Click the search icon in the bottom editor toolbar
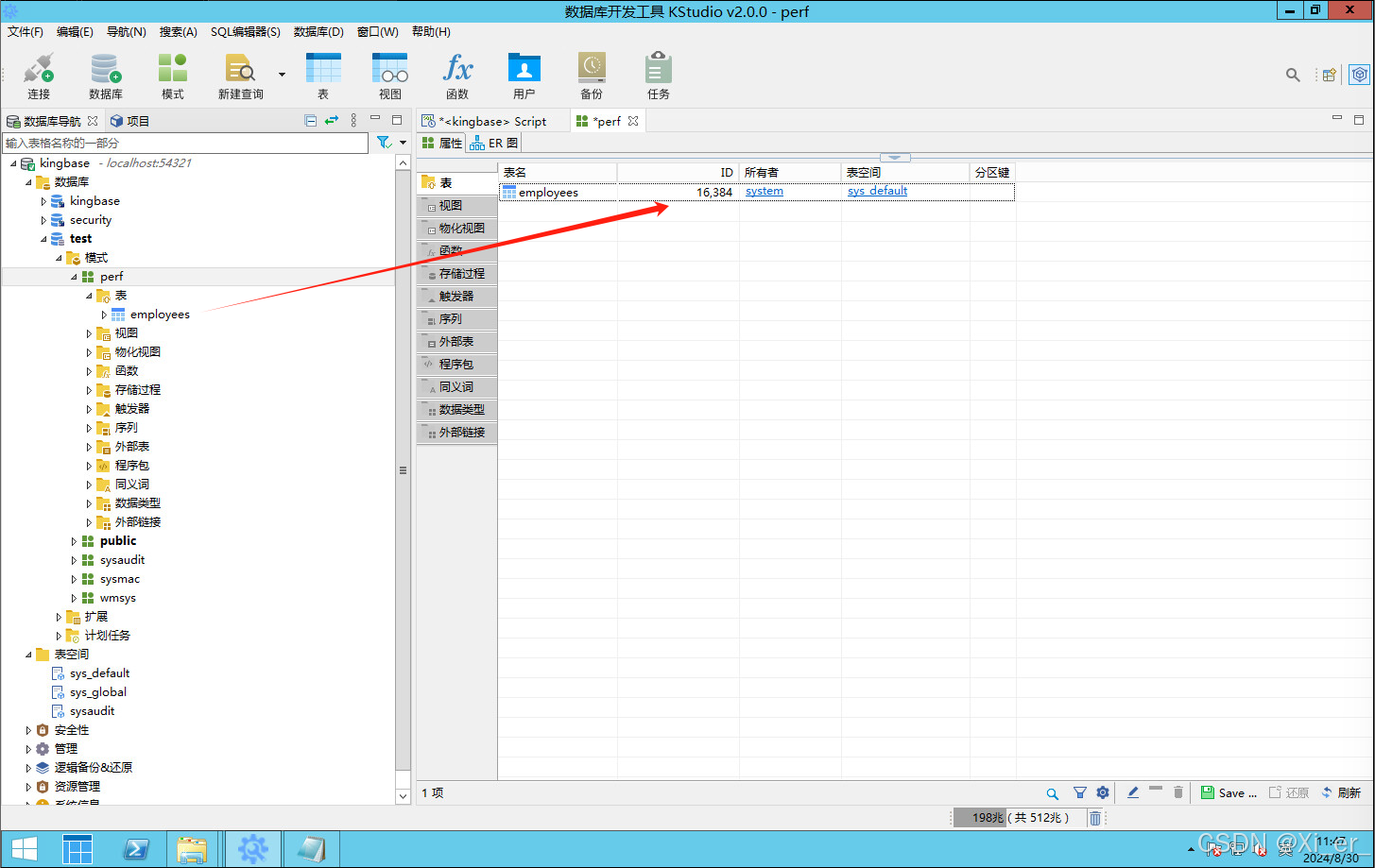The width and height of the screenshot is (1375, 868). [1052, 793]
